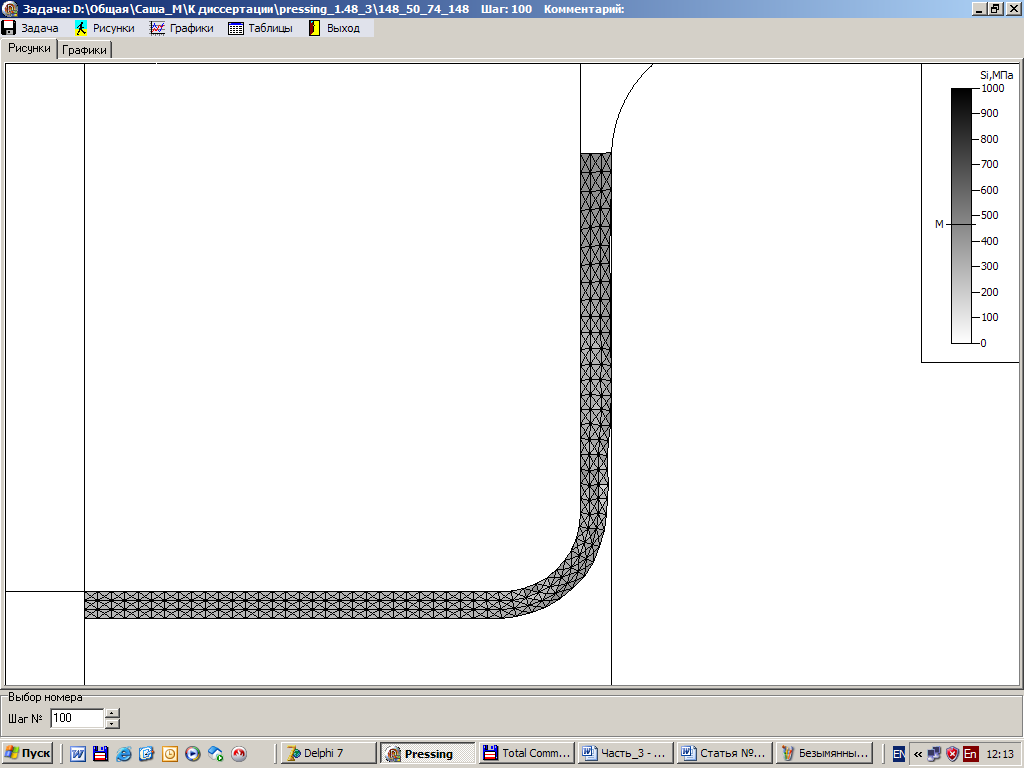Open the Рисунки menu with the runner icon
This screenshot has width=1024, height=768.
pyautogui.click(x=104, y=28)
